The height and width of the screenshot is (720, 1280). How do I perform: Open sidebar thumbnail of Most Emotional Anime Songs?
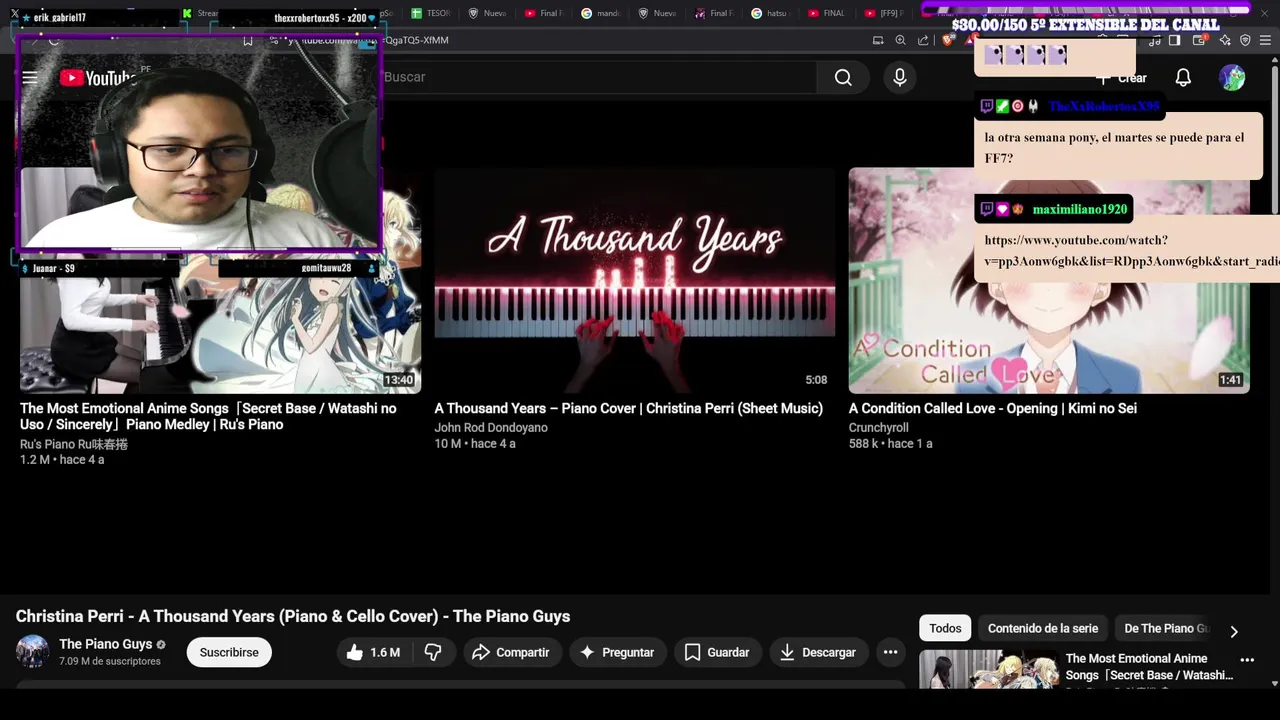(988, 669)
